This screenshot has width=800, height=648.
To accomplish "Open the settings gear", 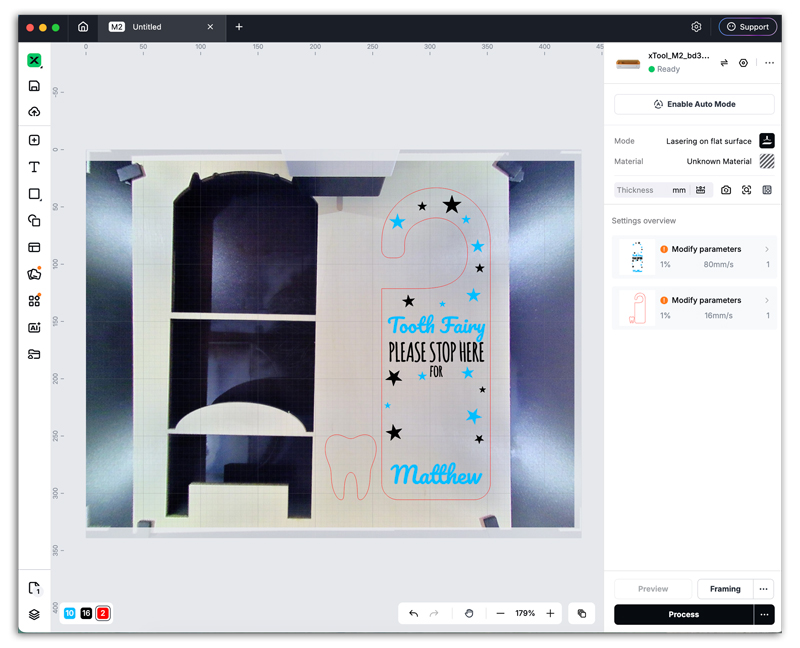I will (x=696, y=27).
